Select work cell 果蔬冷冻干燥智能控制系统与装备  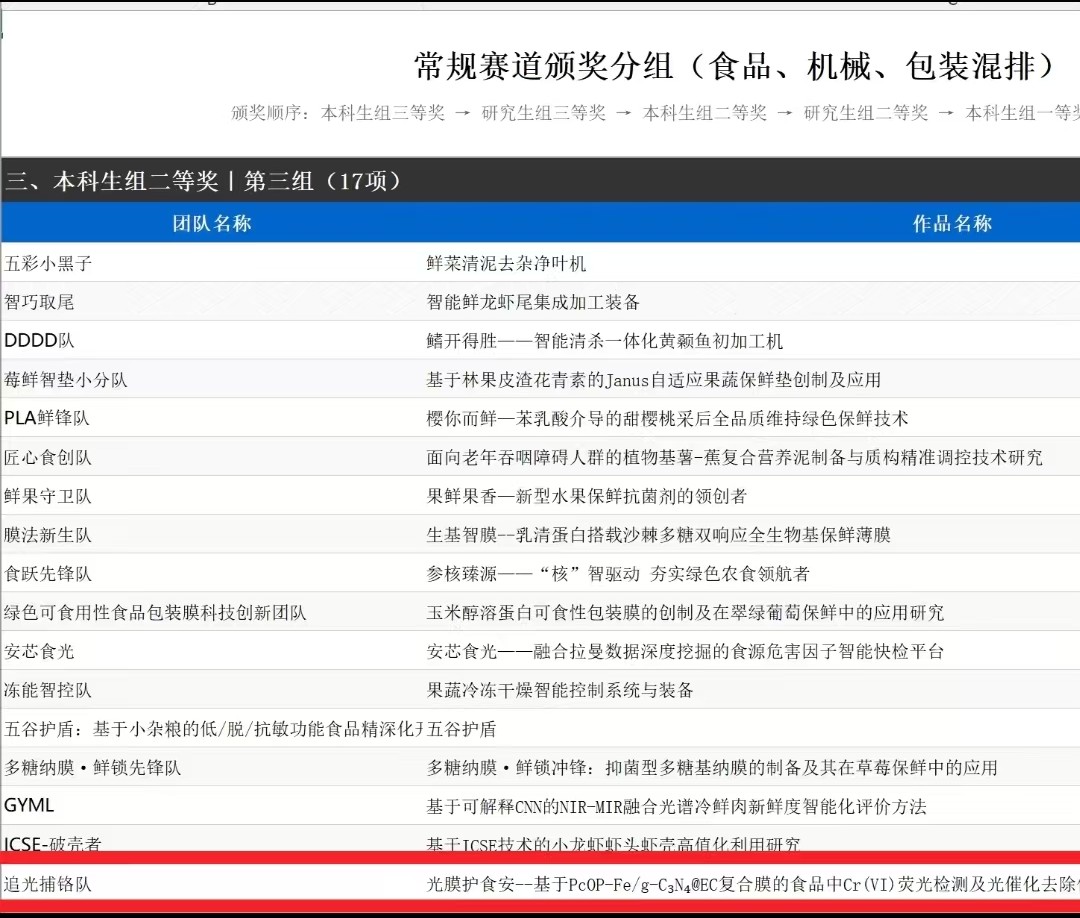(x=560, y=690)
